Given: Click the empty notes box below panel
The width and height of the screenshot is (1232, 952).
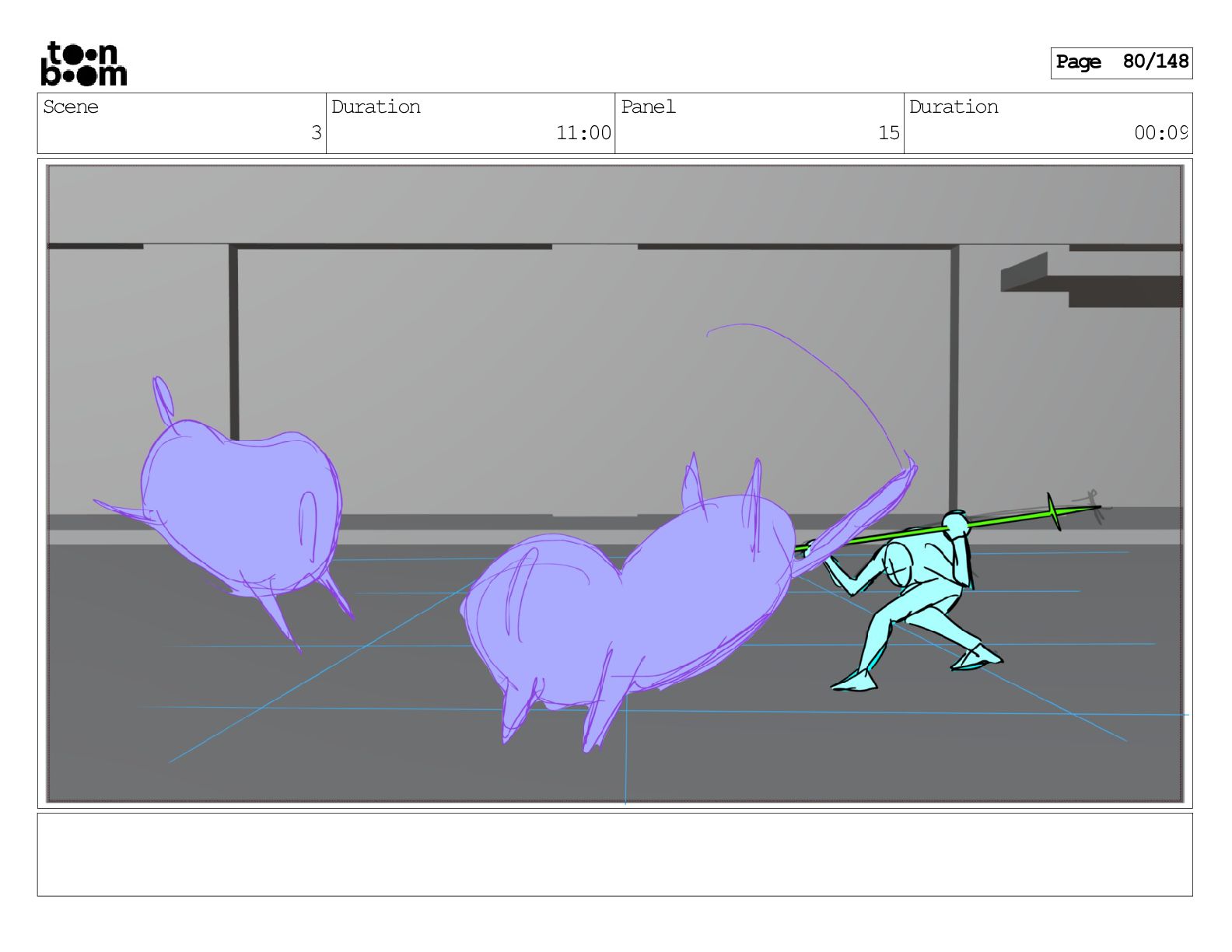Looking at the screenshot, I should pos(615,855).
